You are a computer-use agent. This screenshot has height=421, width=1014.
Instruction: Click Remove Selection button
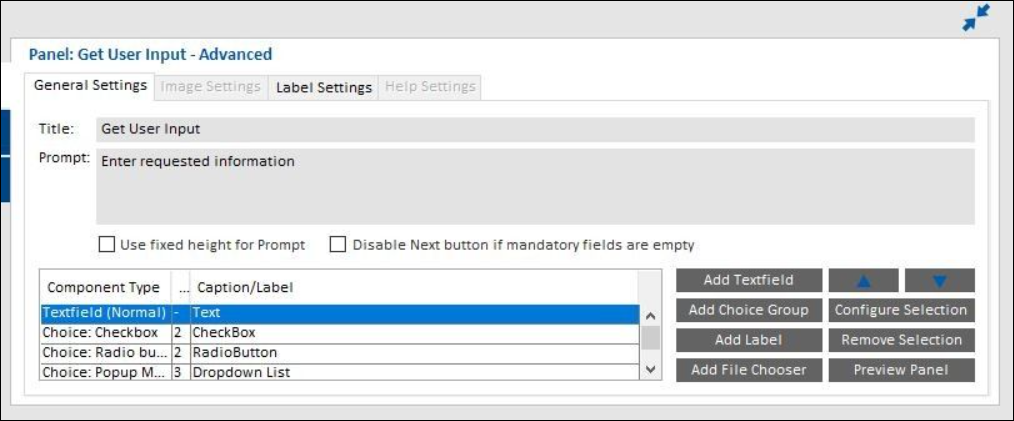click(x=900, y=340)
